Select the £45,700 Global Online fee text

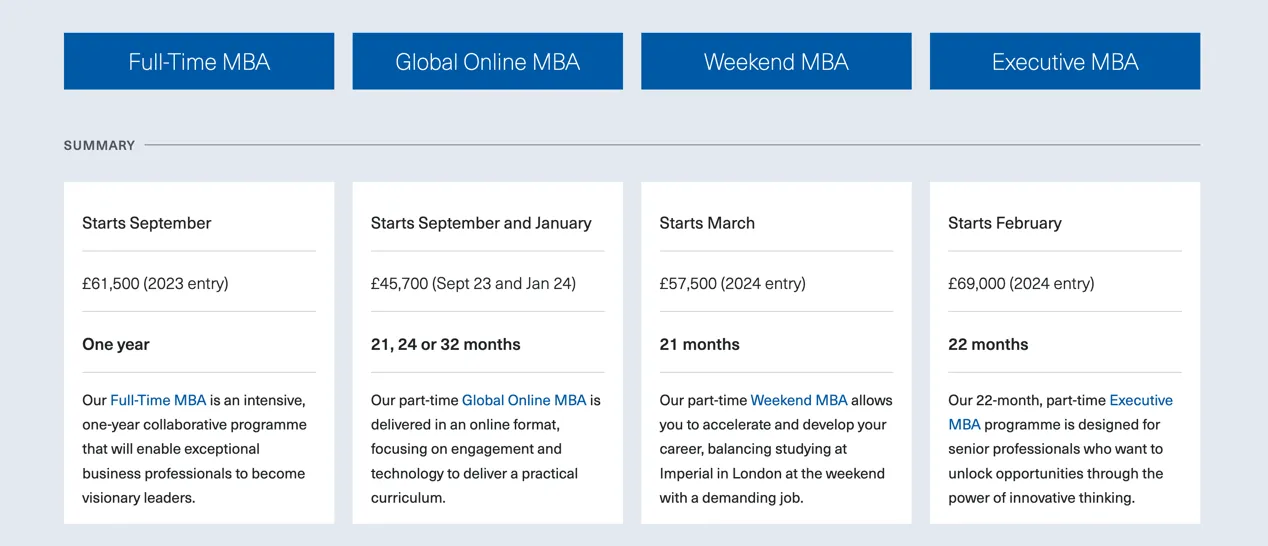pyautogui.click(x=473, y=283)
